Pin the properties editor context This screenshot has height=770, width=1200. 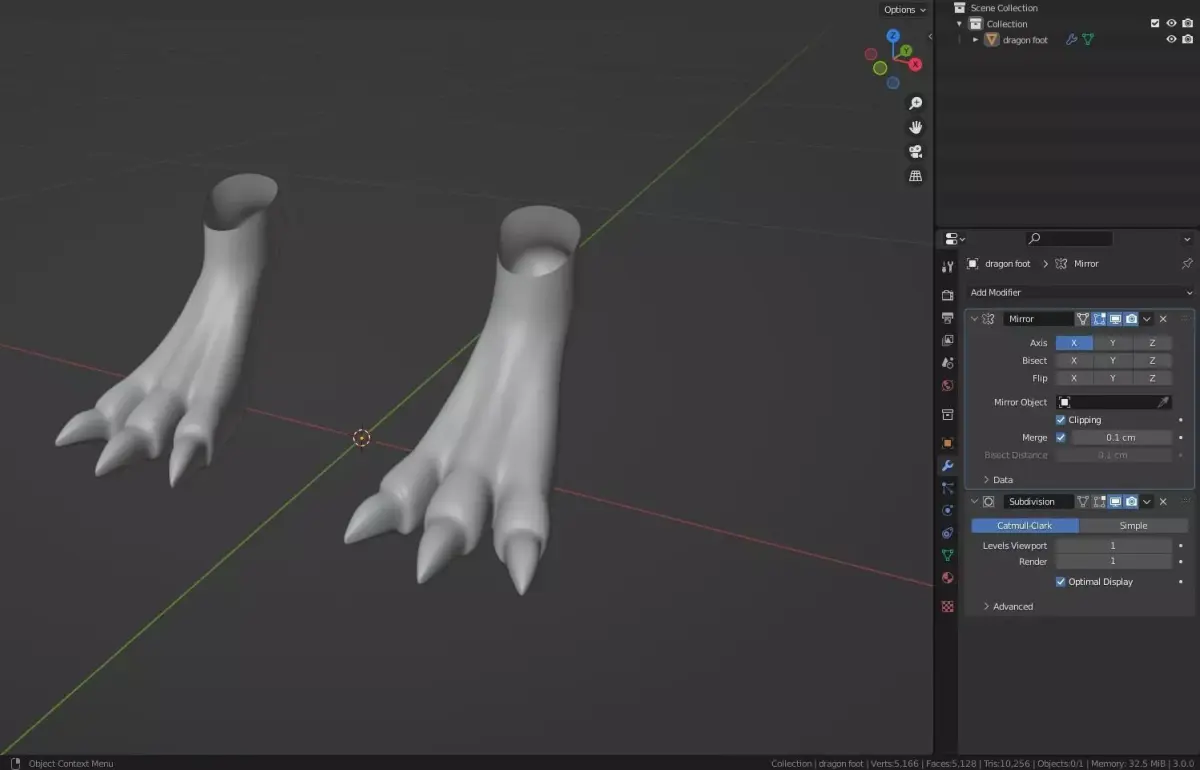1187,264
